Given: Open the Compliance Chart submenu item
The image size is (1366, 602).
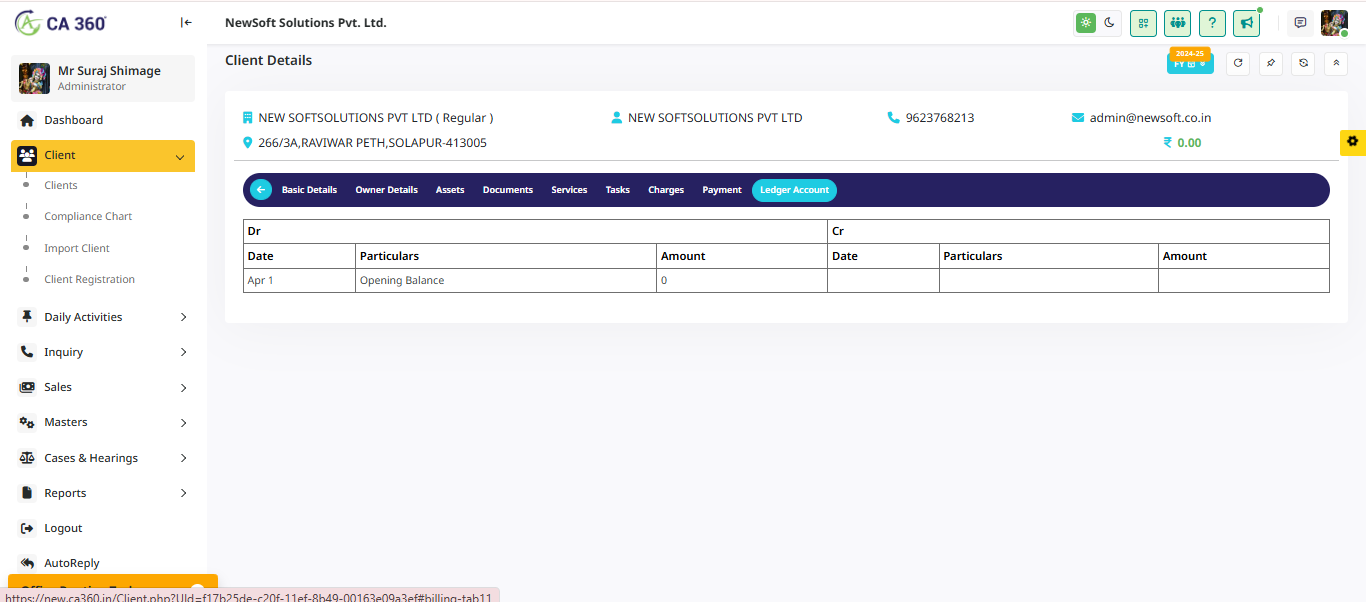Looking at the screenshot, I should (x=88, y=216).
